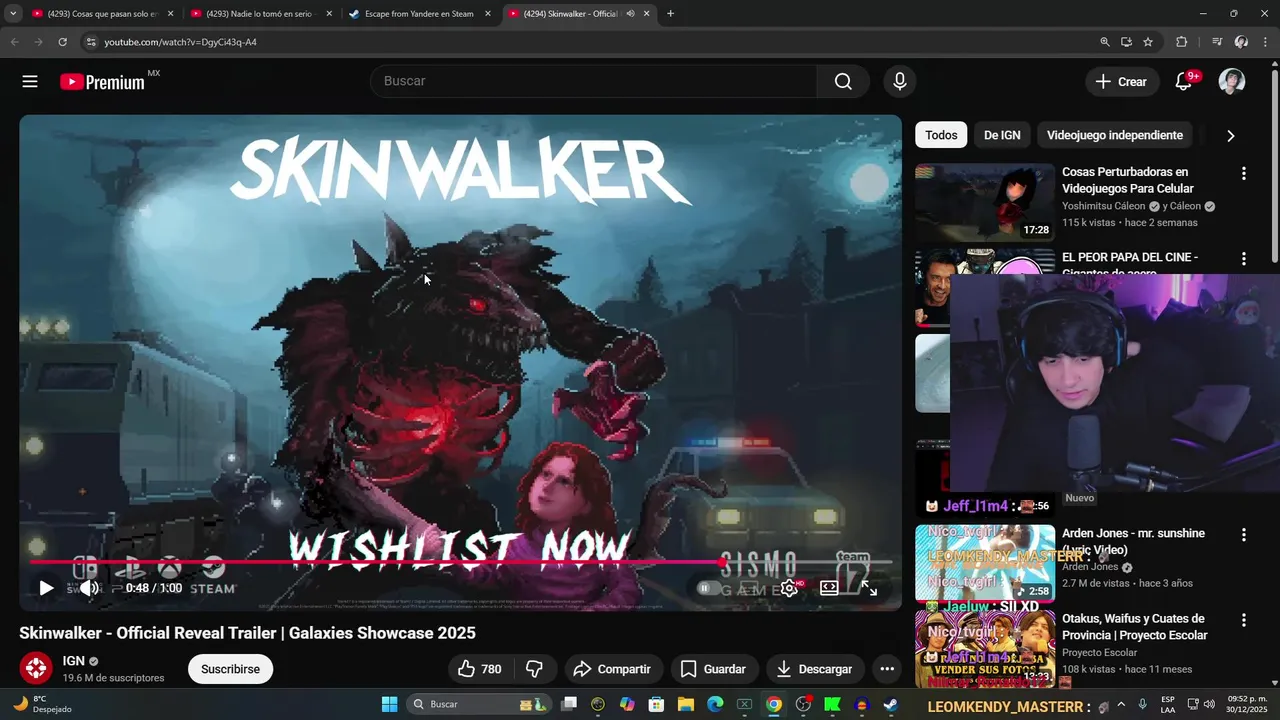Open a new browser tab
Image resolution: width=1280 pixels, height=720 pixels.
(x=670, y=14)
